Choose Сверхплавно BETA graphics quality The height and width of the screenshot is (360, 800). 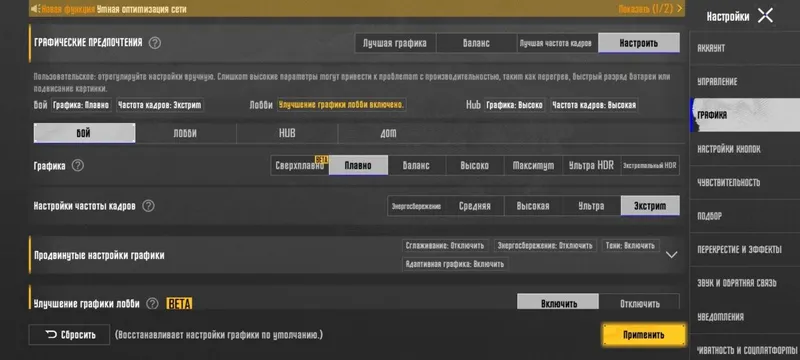click(299, 165)
